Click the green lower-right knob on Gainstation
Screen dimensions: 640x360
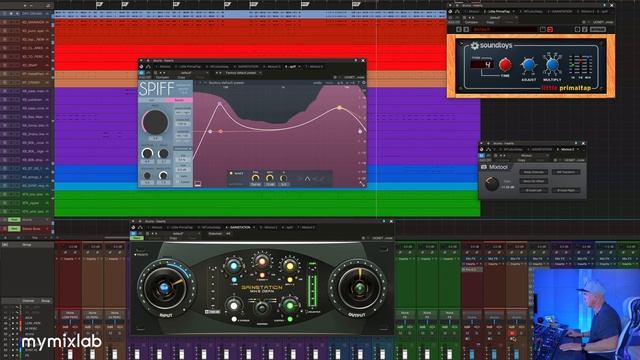(290, 305)
